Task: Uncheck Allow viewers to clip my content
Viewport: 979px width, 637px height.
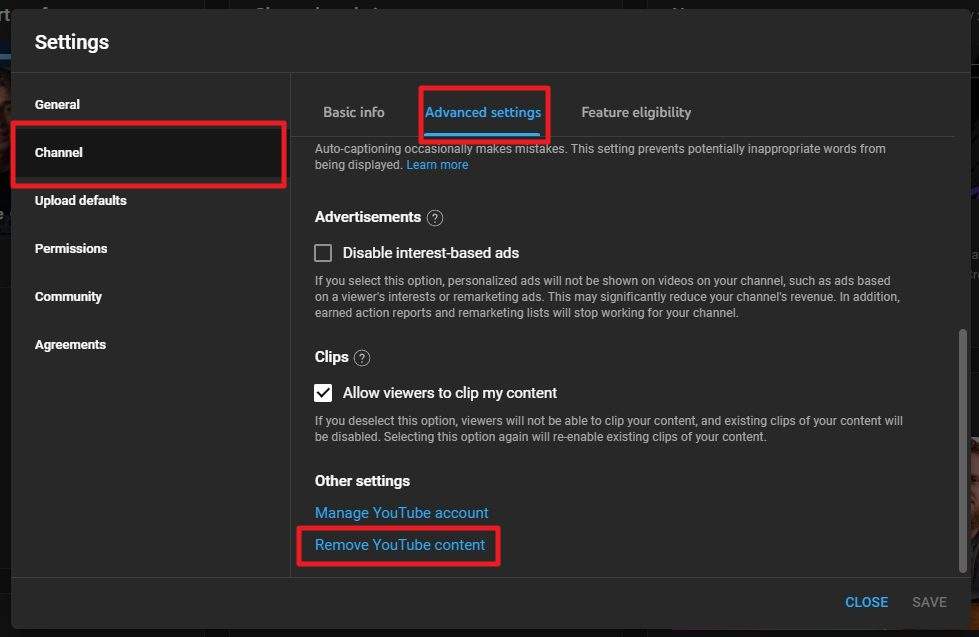Action: [x=323, y=393]
